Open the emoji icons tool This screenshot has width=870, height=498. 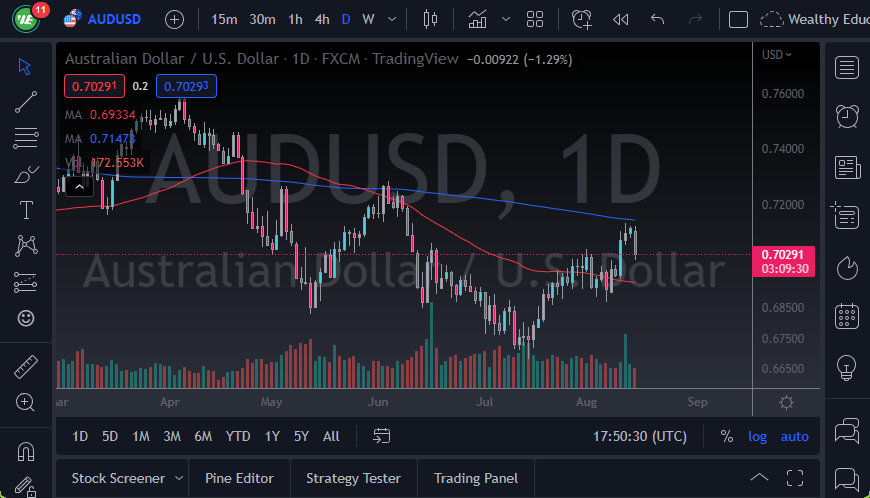[x=26, y=318]
